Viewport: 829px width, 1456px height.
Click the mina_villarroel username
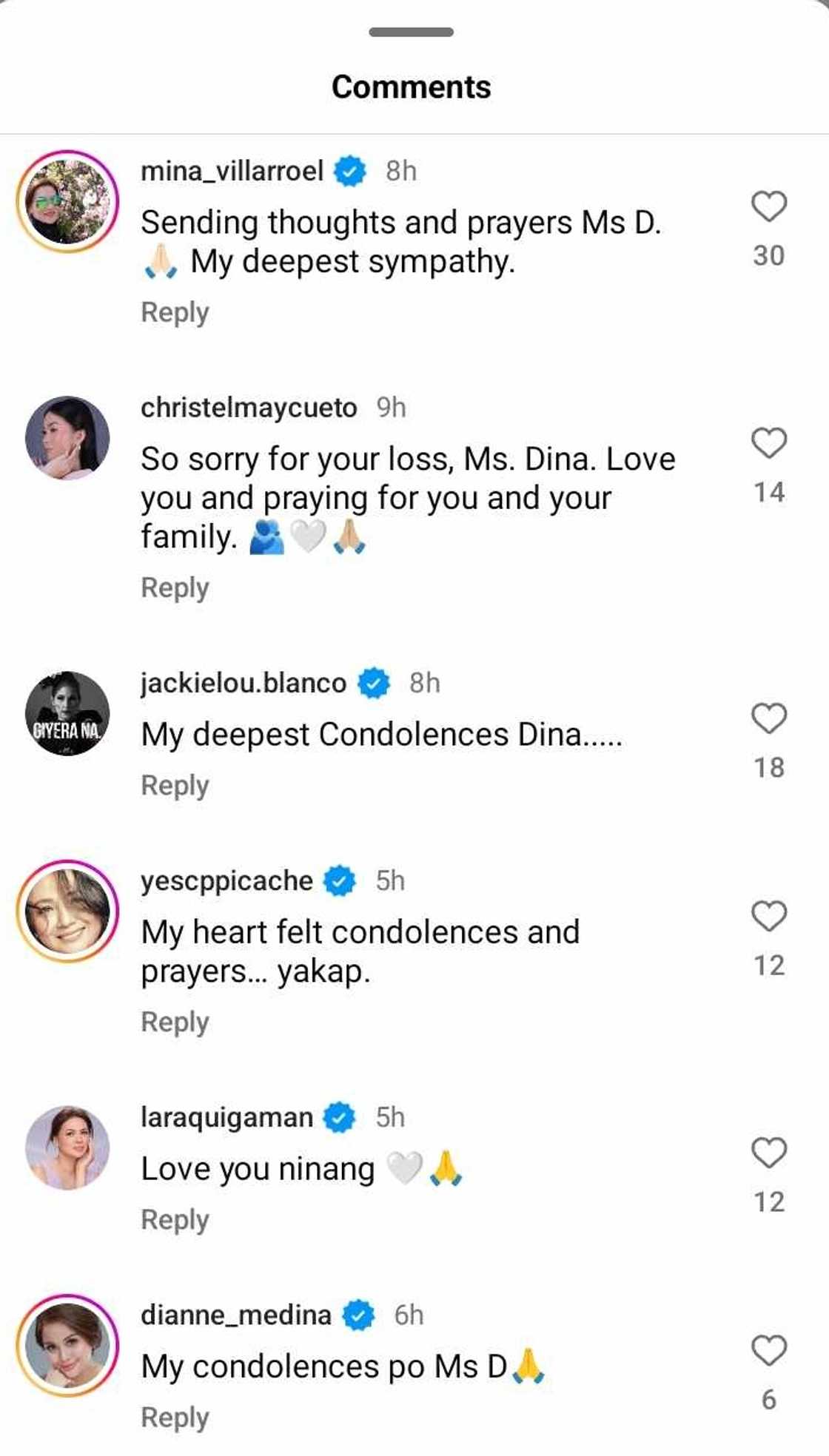tap(232, 171)
